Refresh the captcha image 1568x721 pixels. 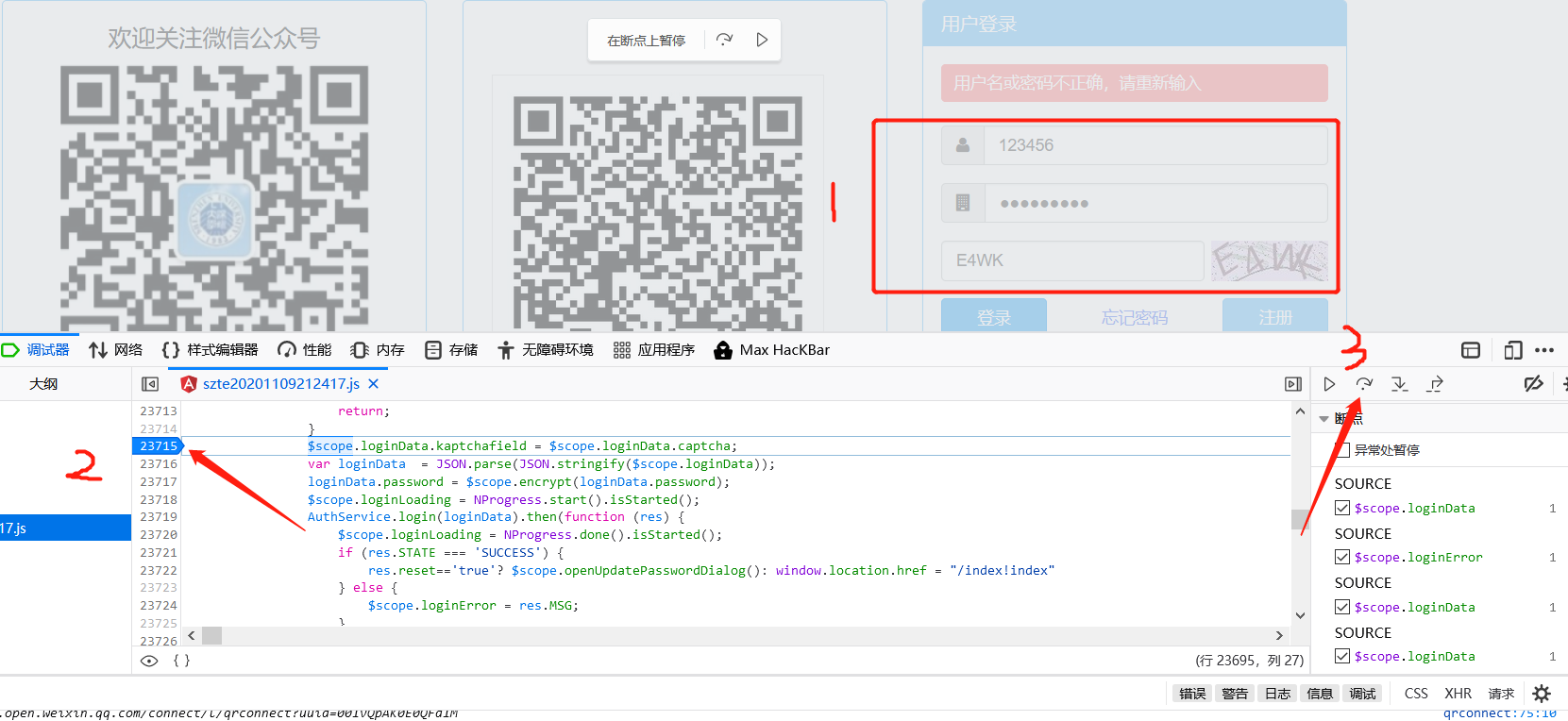tap(1270, 260)
